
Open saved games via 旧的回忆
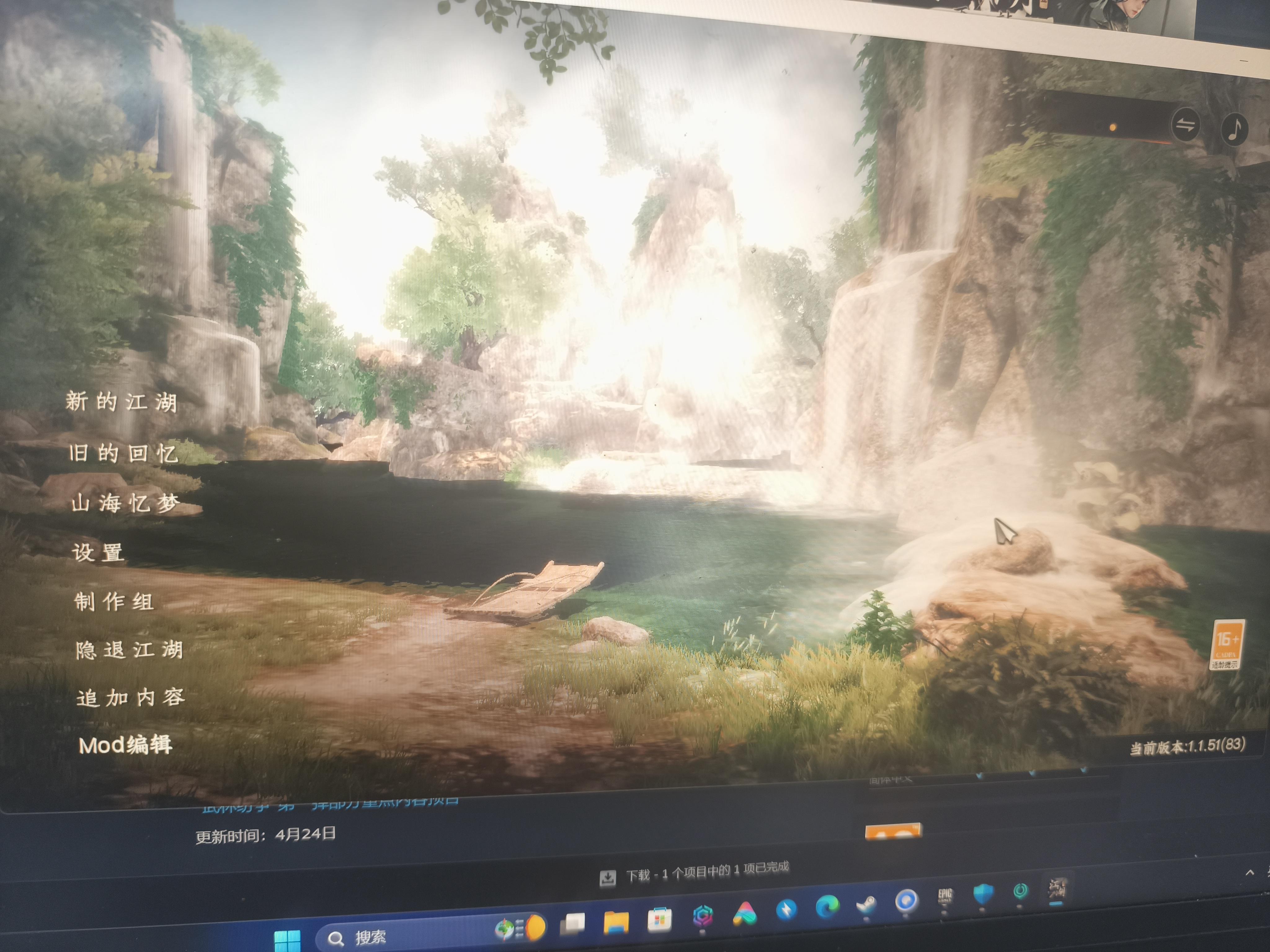tap(123, 453)
